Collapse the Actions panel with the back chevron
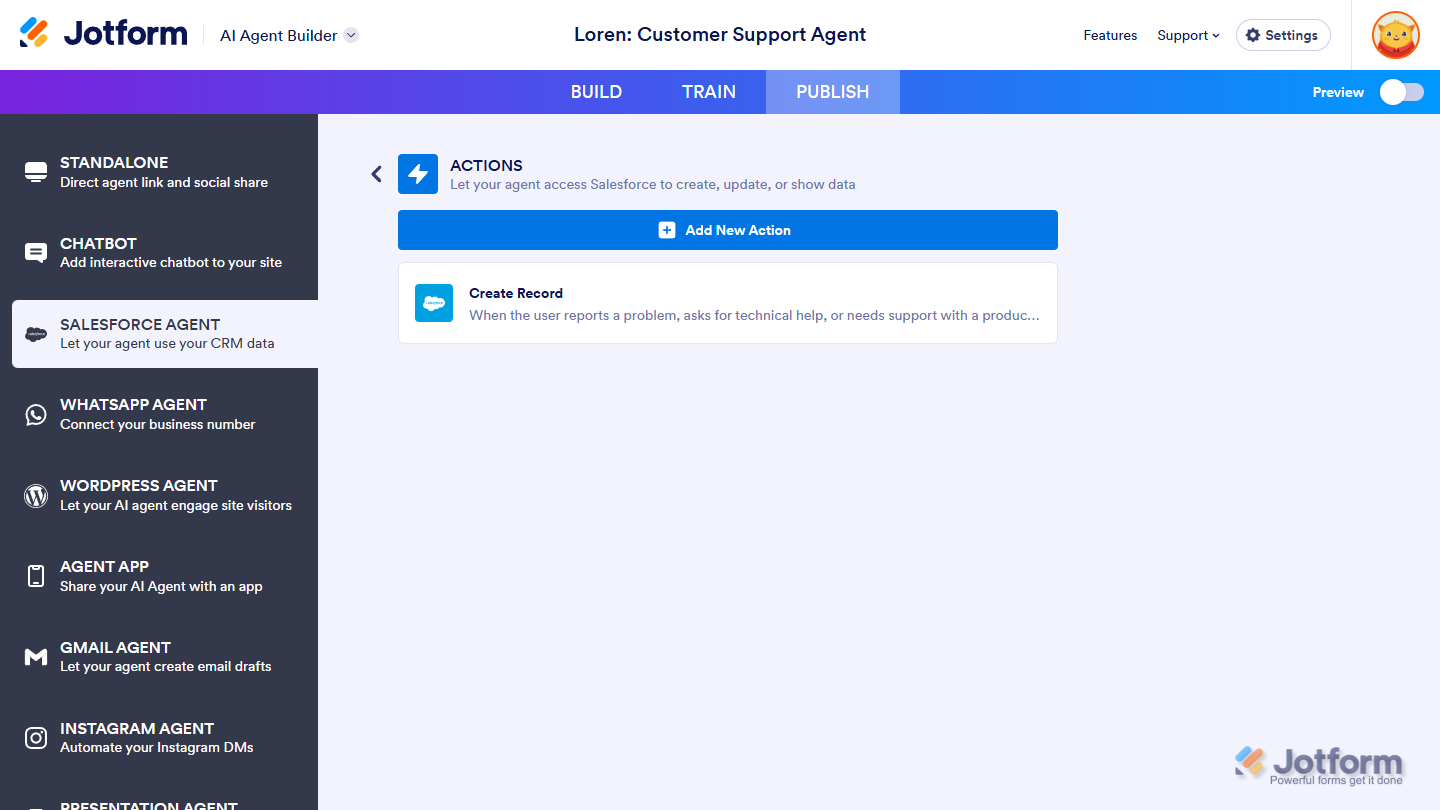The height and width of the screenshot is (810, 1440). click(x=376, y=173)
